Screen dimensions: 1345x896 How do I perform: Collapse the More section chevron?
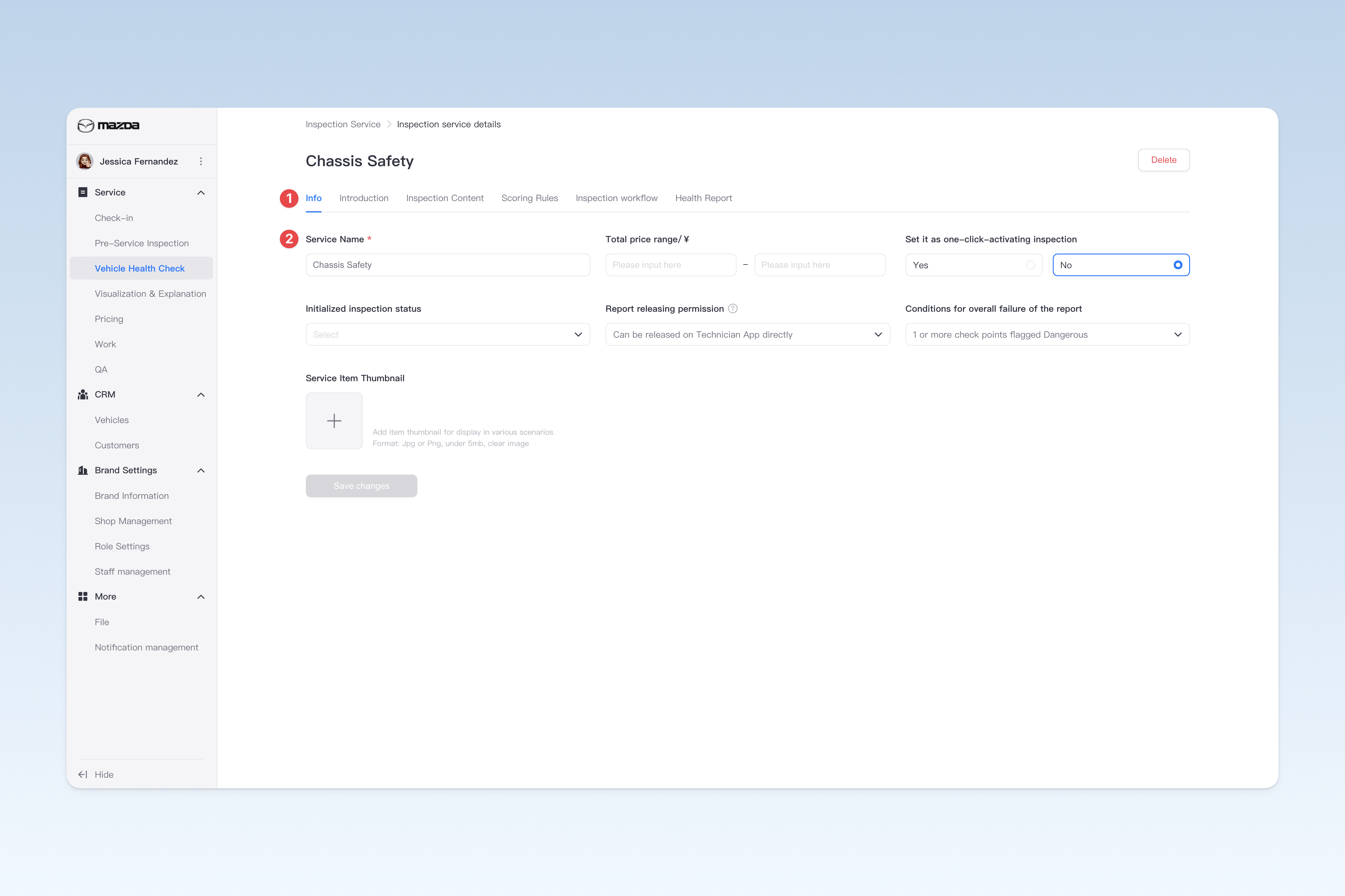(x=201, y=597)
